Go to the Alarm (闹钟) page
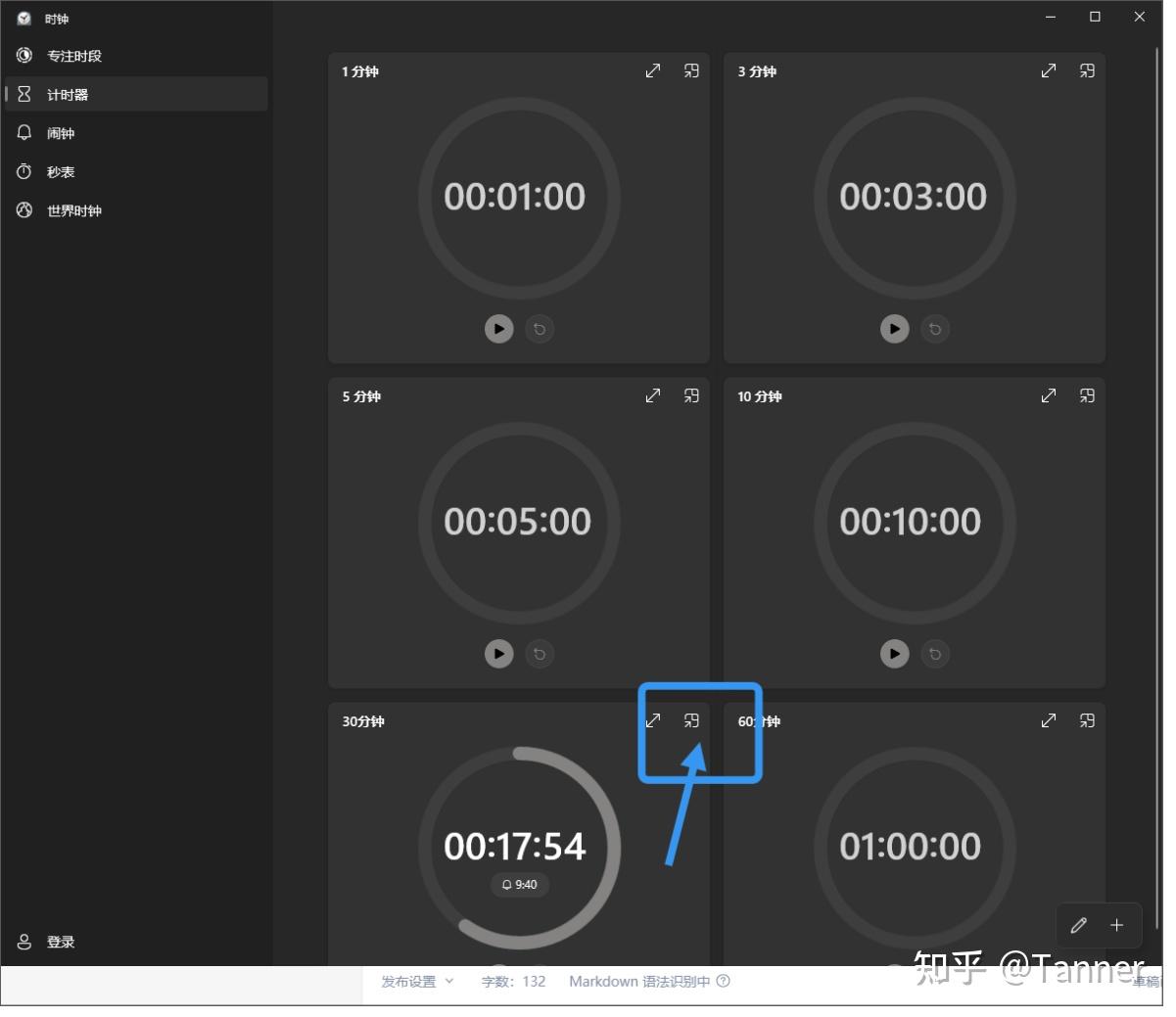This screenshot has width=1176, height=1017. (x=136, y=133)
